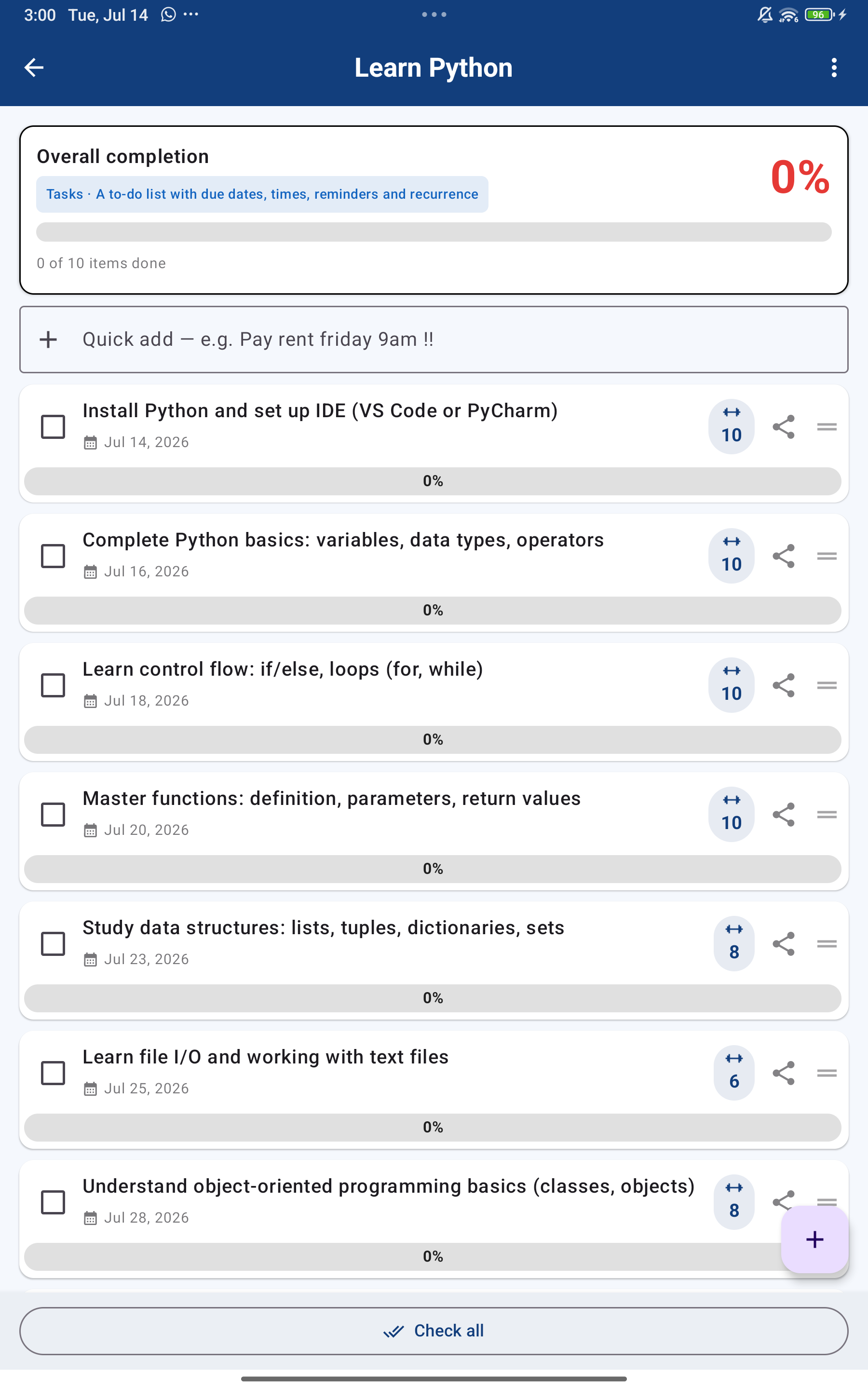Share the Learn file I/O task
868x1389 pixels.
click(784, 1072)
